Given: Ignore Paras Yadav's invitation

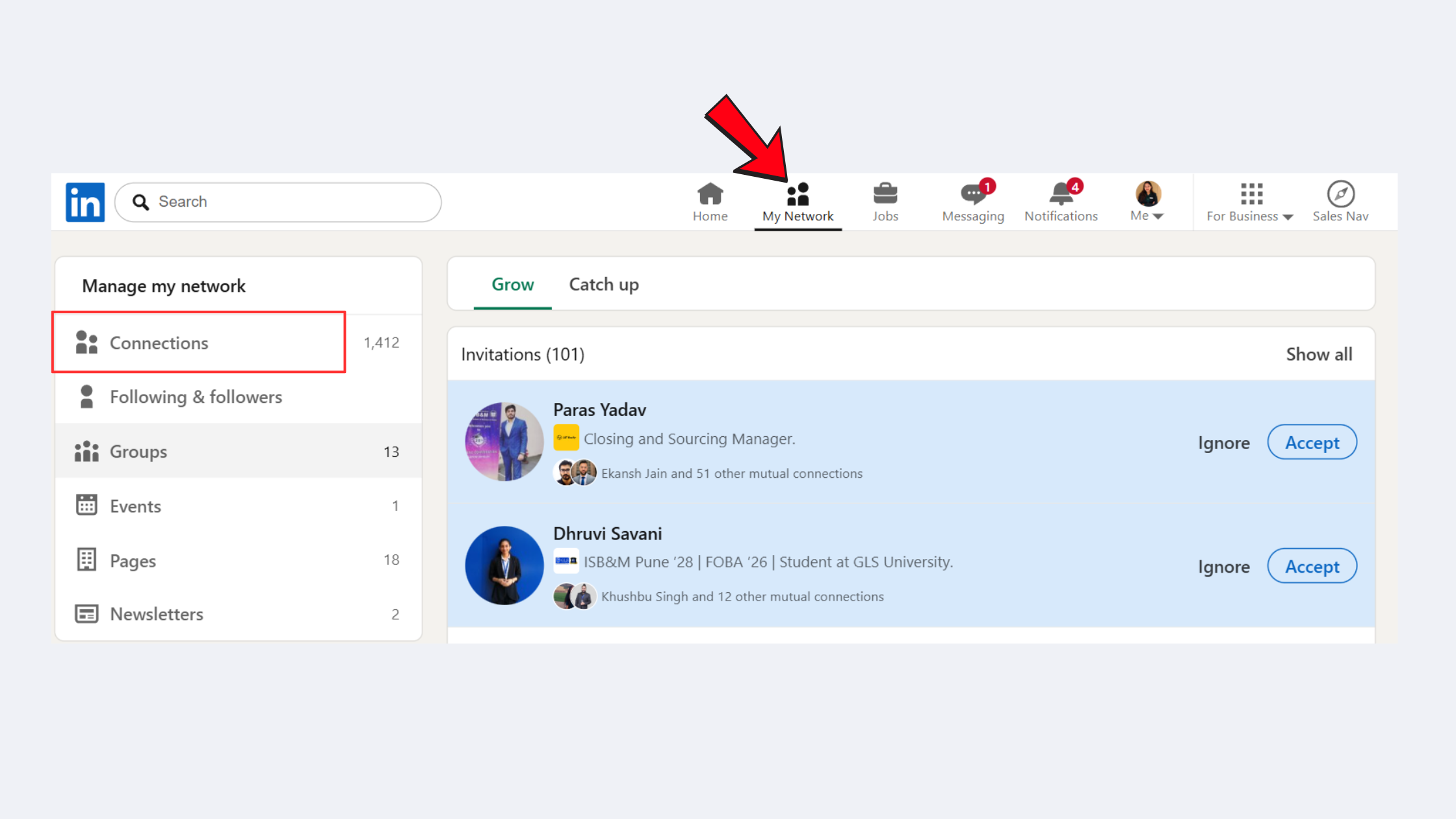Looking at the screenshot, I should pos(1224,443).
